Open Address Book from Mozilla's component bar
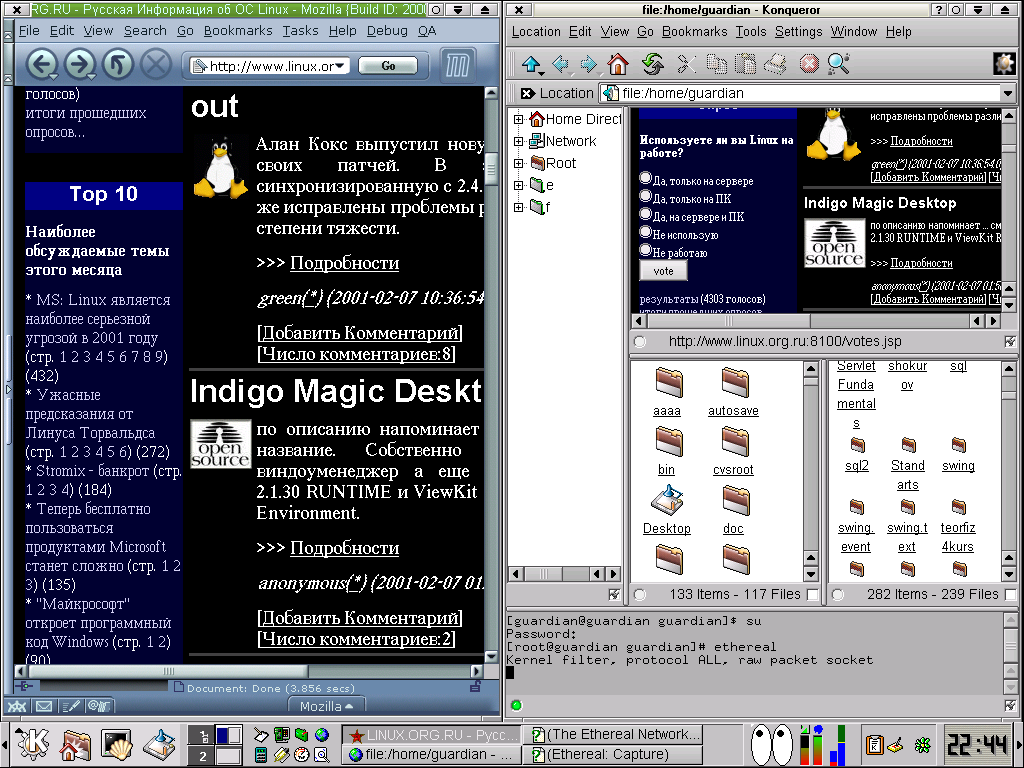Screen dimensions: 1024x768 99,706
